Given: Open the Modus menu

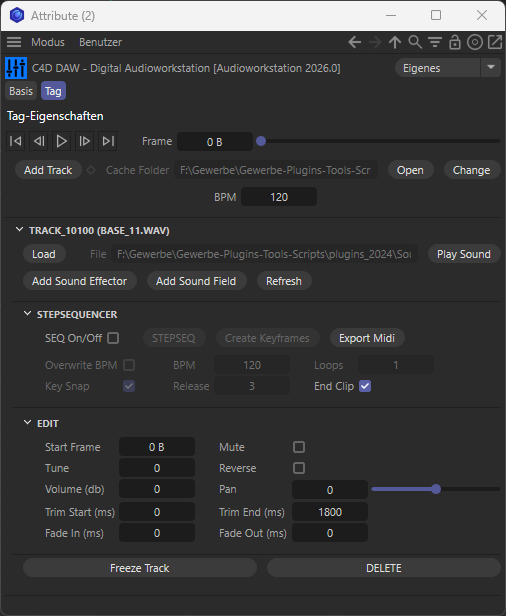Looking at the screenshot, I should coord(48,42).
